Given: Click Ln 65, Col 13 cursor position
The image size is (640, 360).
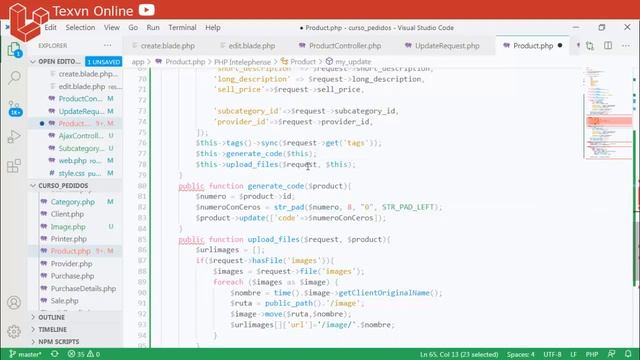Looking at the screenshot, I should pyautogui.click(x=459, y=354).
